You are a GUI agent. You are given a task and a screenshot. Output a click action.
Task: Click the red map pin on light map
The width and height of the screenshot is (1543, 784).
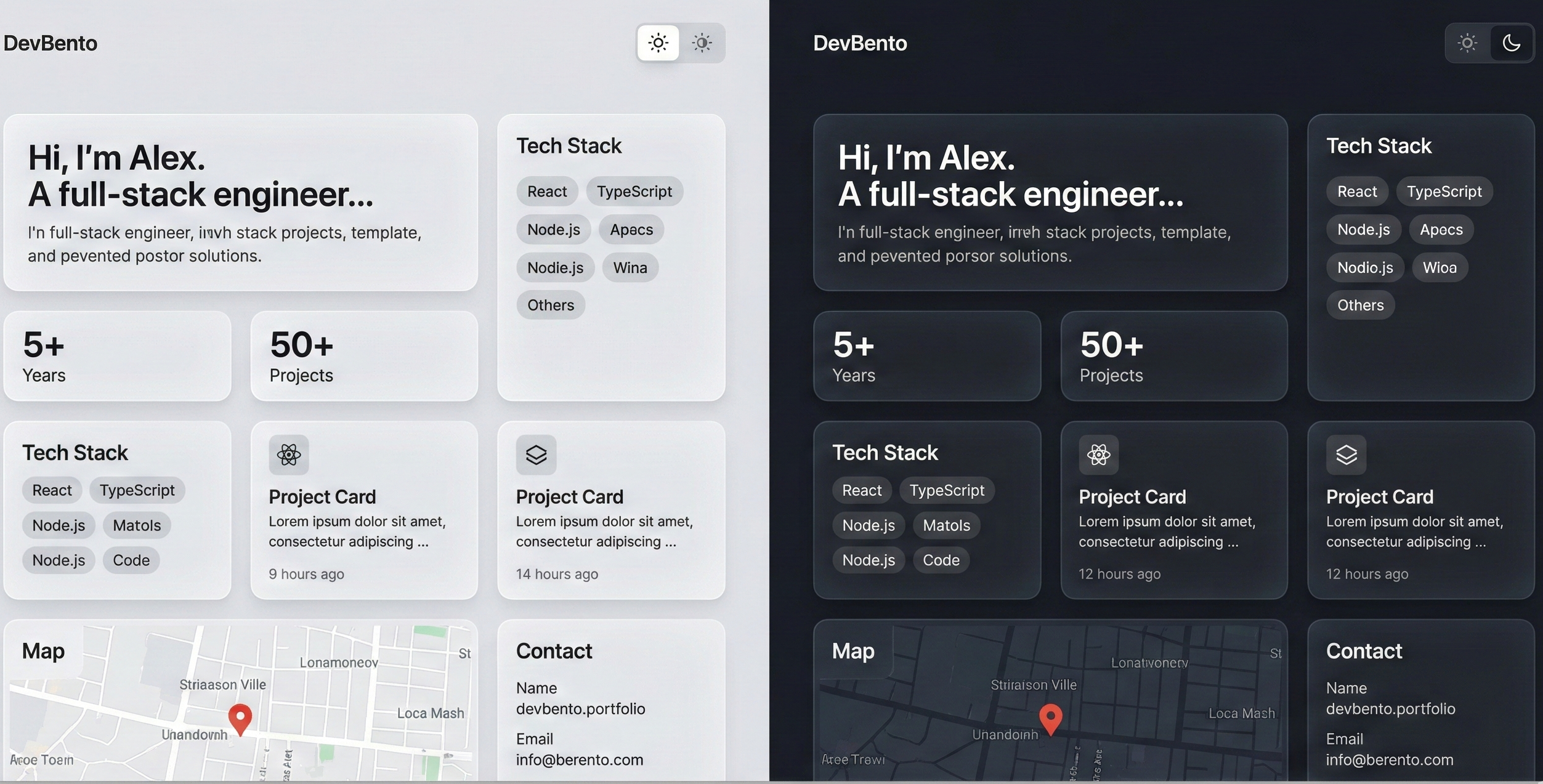240,717
